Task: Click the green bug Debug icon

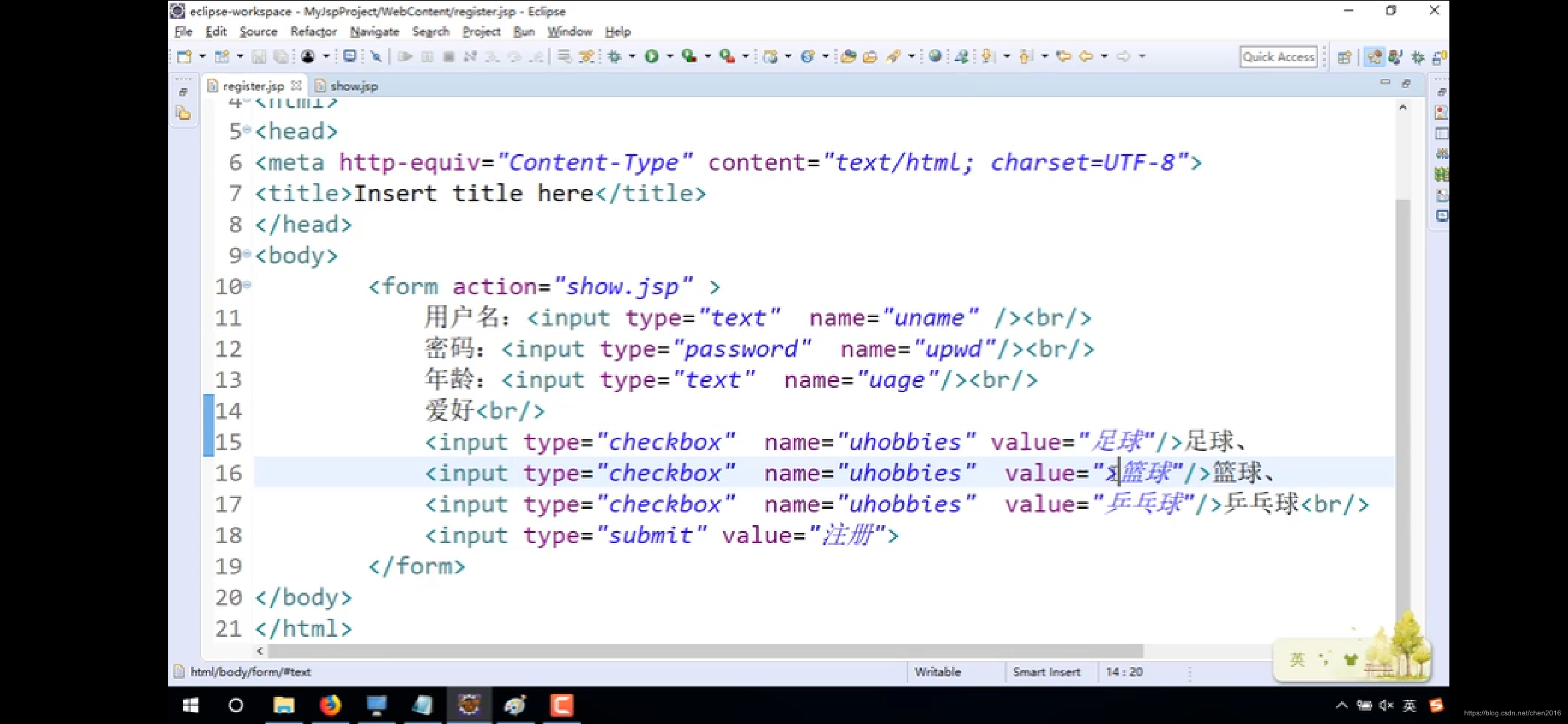Action: click(614, 57)
